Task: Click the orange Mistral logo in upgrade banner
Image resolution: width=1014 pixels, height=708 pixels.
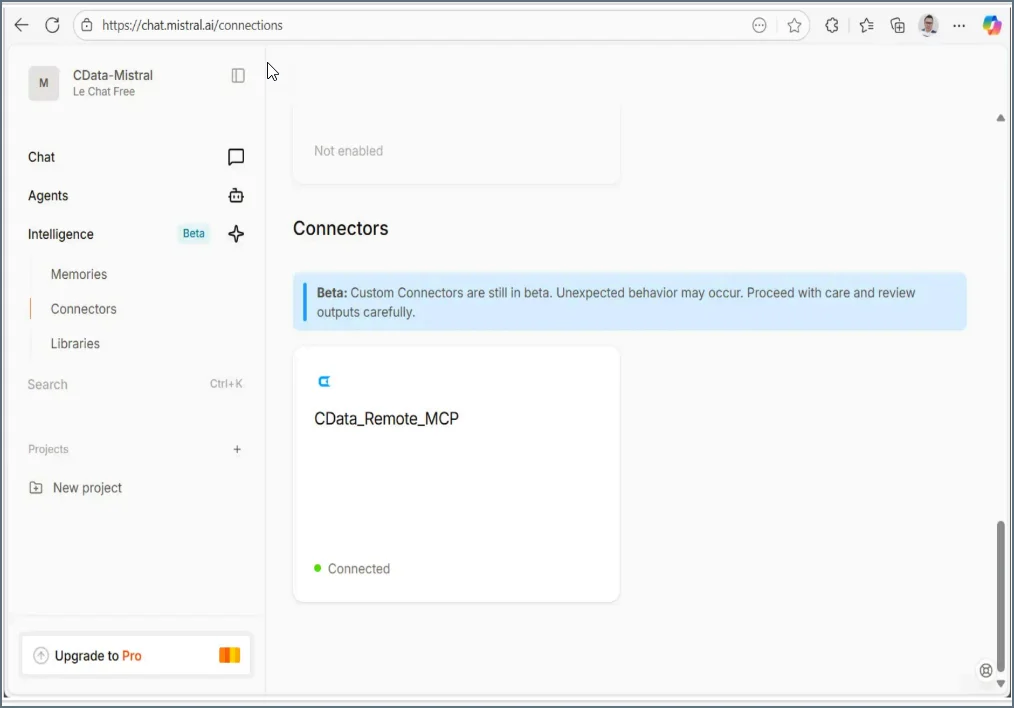Action: pyautogui.click(x=230, y=655)
